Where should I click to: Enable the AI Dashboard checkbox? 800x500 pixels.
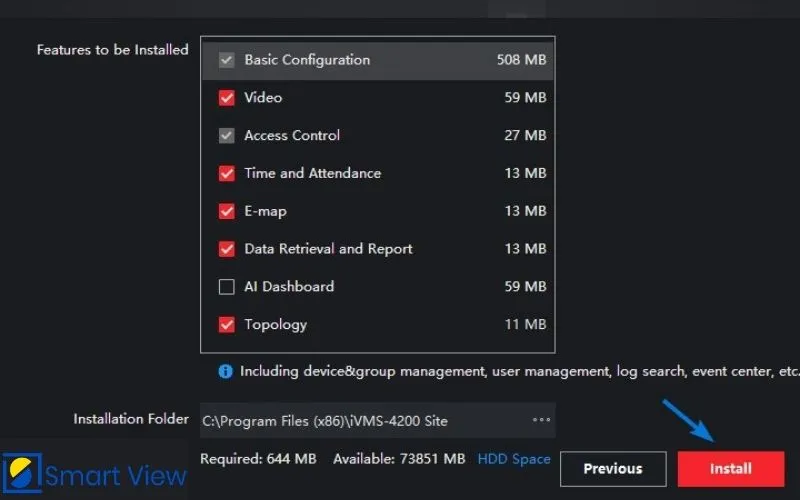tap(226, 287)
